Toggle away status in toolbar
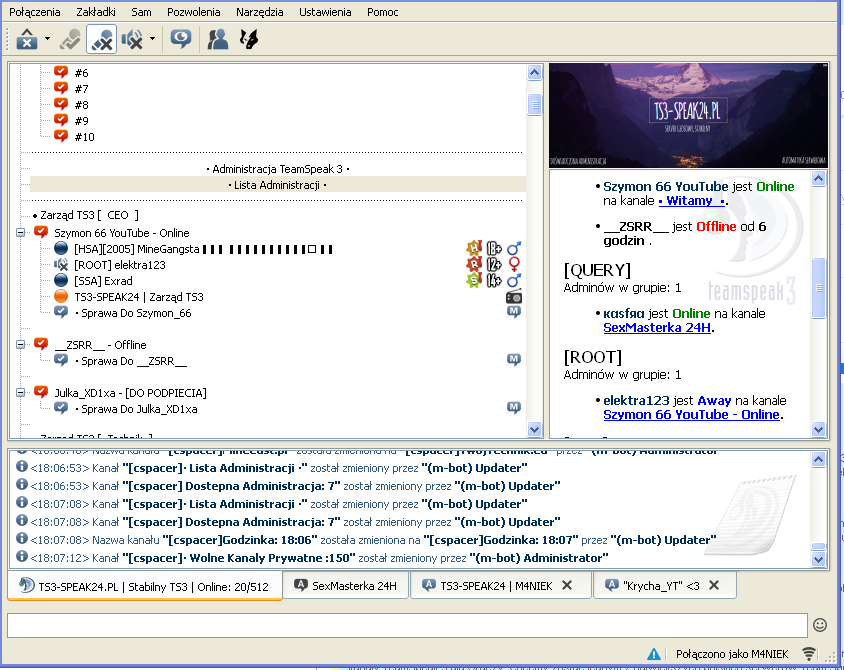This screenshot has height=670, width=844. tap(25, 40)
